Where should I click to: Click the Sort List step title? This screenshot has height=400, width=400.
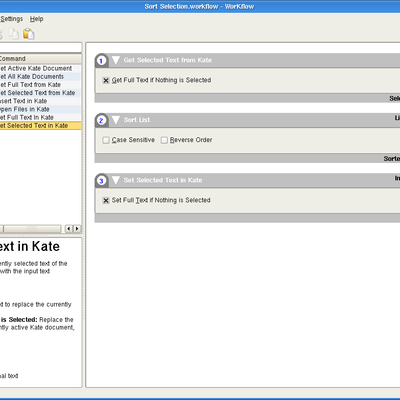tap(137, 120)
